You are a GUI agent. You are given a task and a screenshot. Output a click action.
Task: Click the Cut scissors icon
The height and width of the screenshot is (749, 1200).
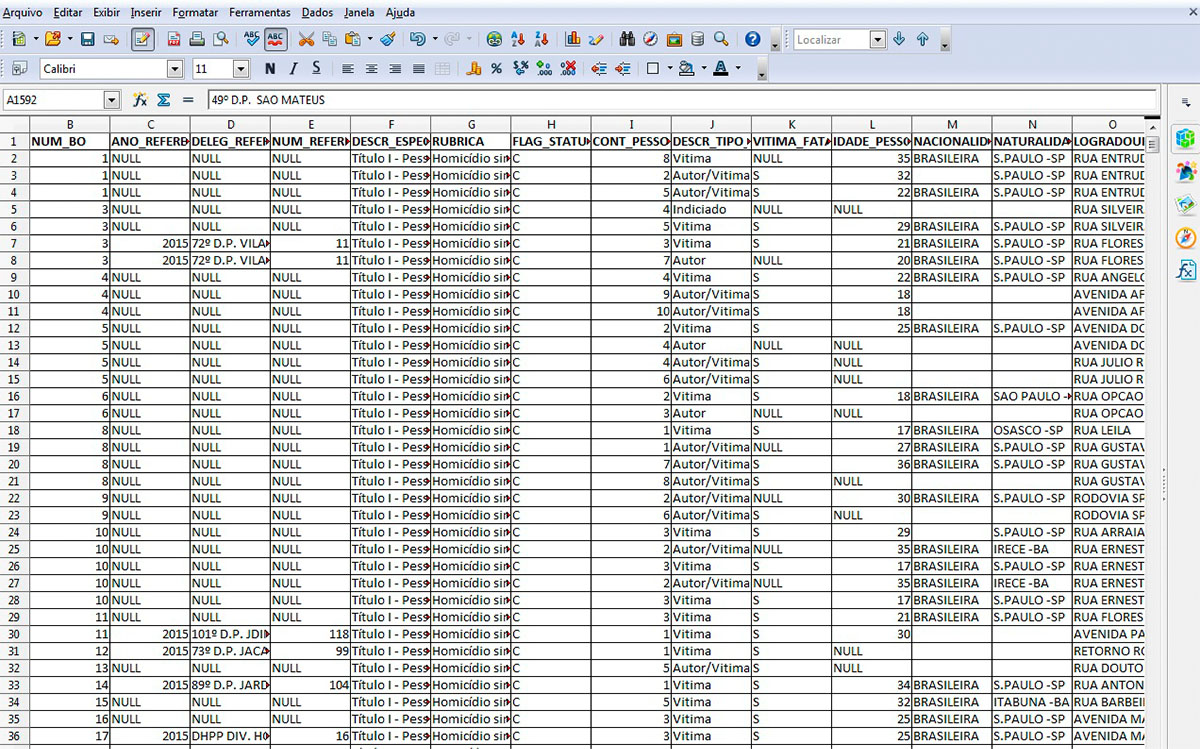[x=306, y=40]
